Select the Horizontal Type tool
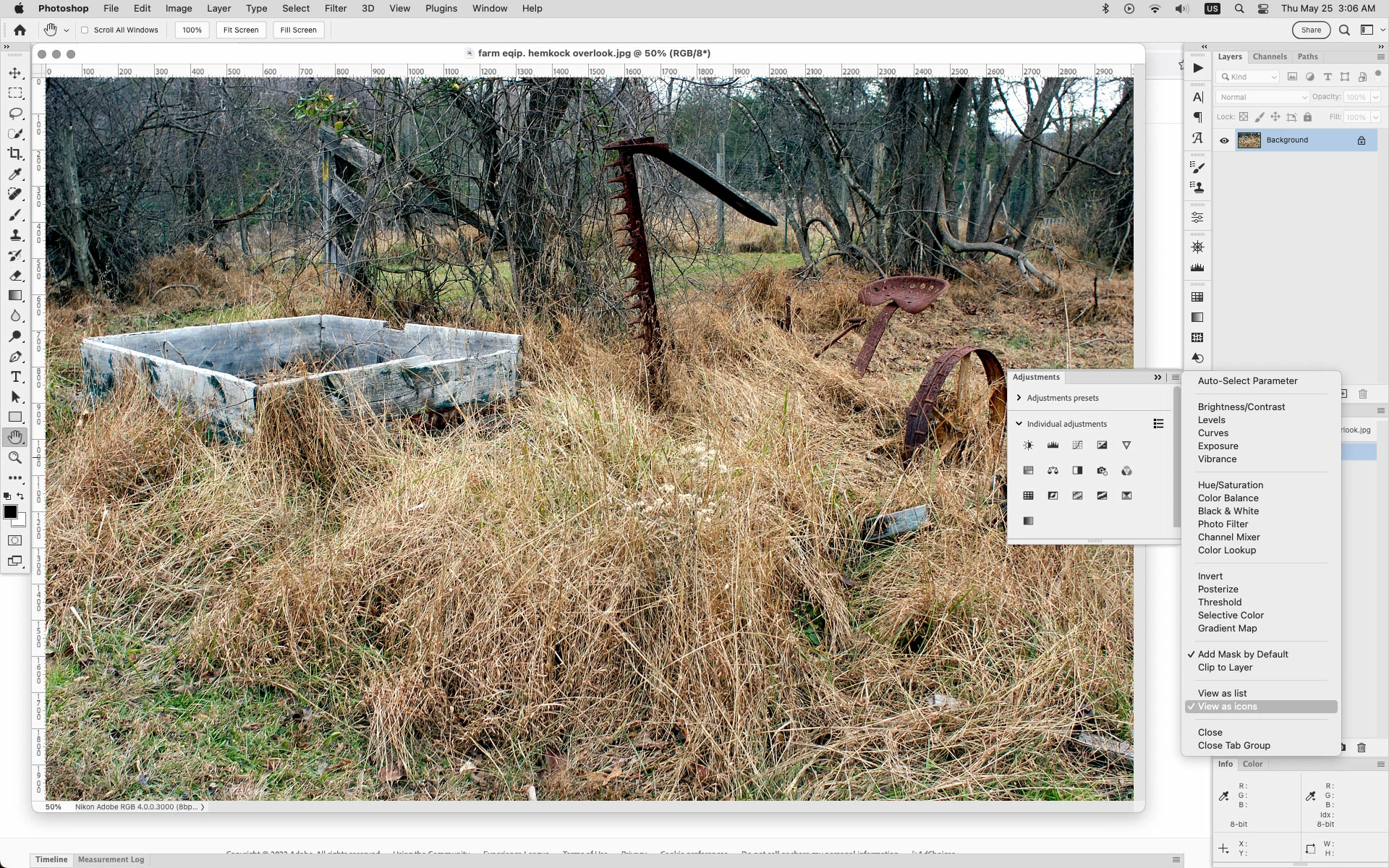The width and height of the screenshot is (1389, 868). [x=15, y=377]
